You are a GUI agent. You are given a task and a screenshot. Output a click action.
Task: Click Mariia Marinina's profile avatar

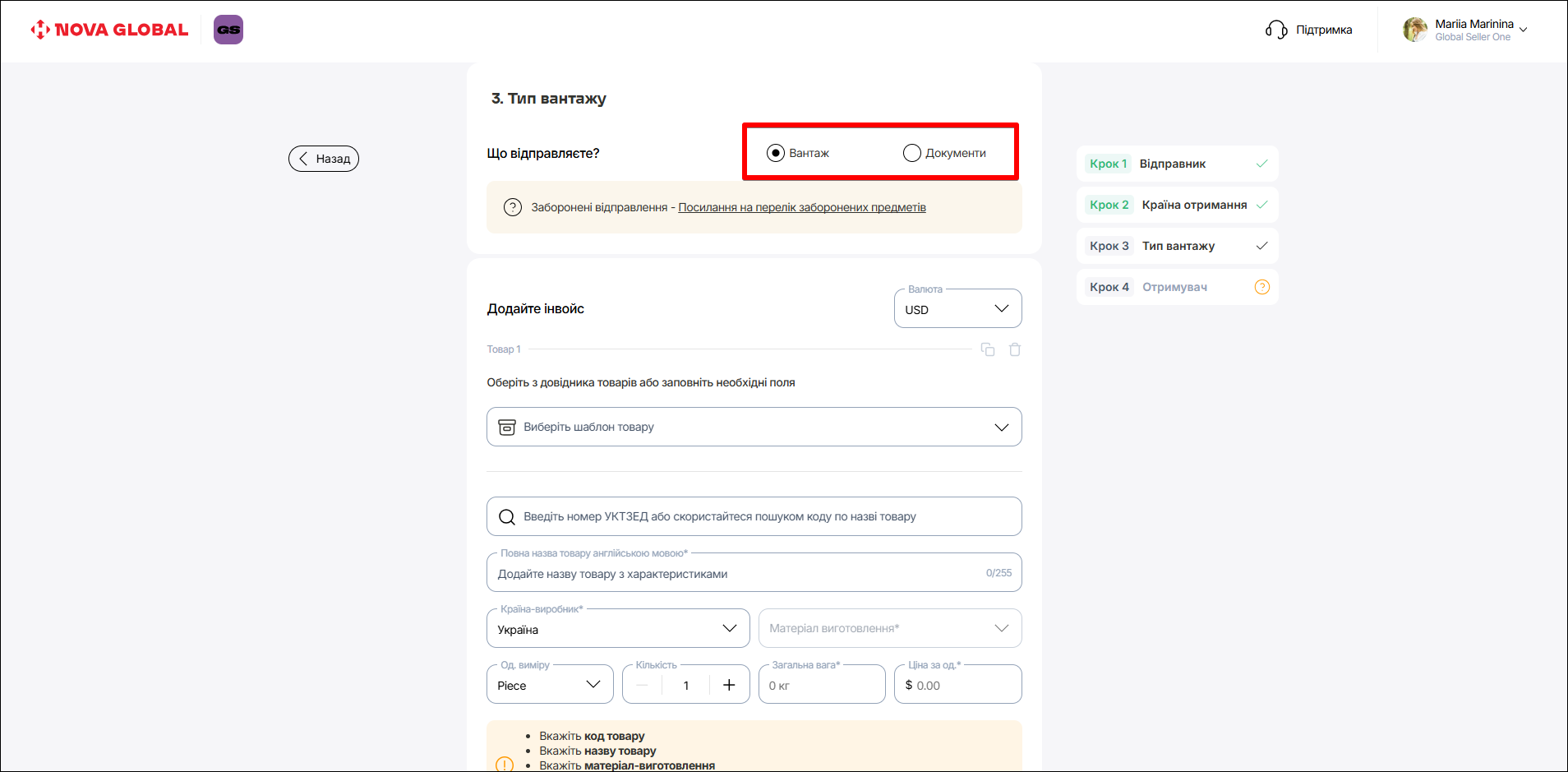pyautogui.click(x=1414, y=30)
